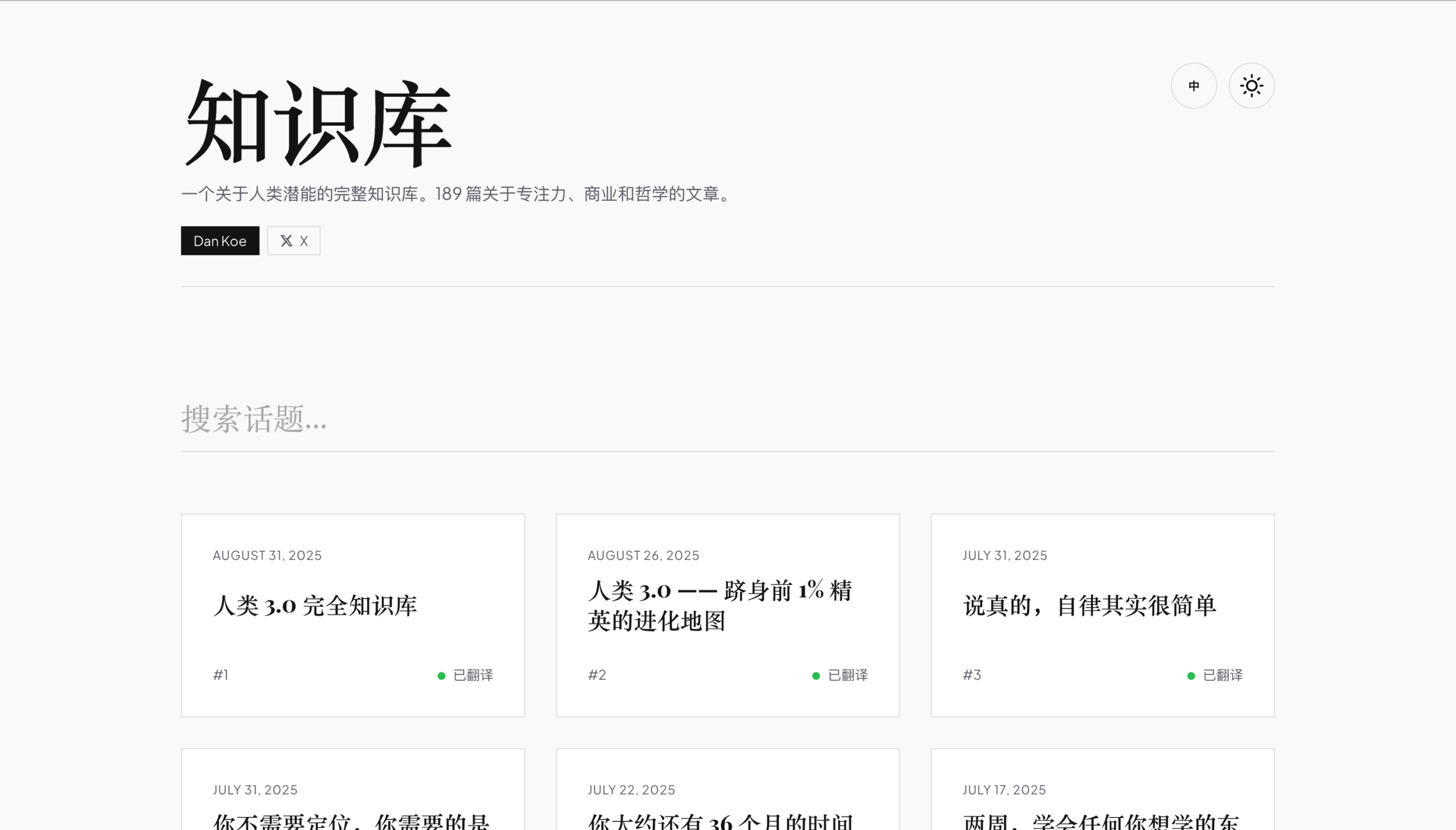The width and height of the screenshot is (1456, 830).
Task: Click the green dot next to 已翻译 on article #2
Action: [x=816, y=675]
